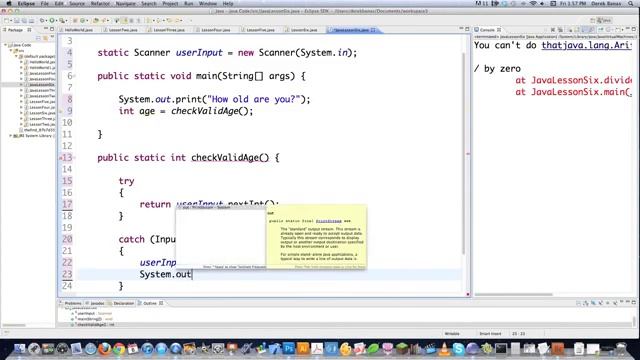Click the error marker beside line 13

point(61,158)
